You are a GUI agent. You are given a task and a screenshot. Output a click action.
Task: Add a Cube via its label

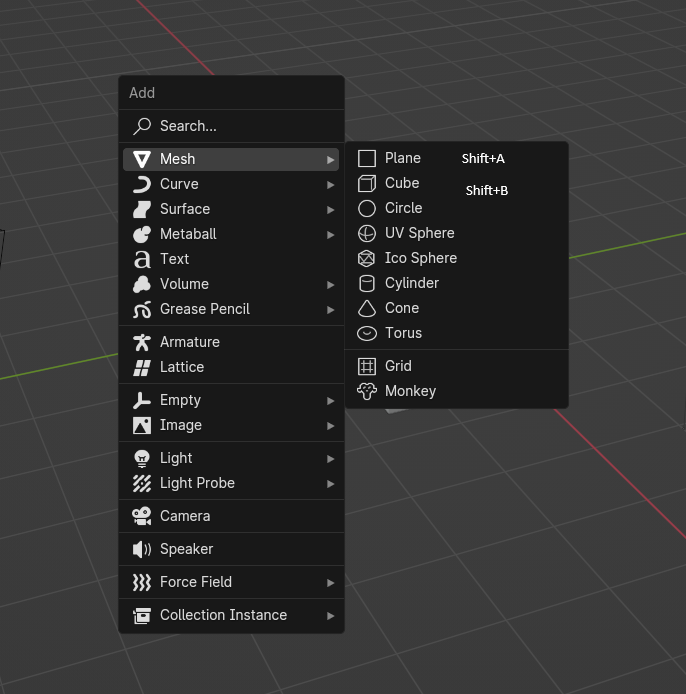tap(402, 183)
